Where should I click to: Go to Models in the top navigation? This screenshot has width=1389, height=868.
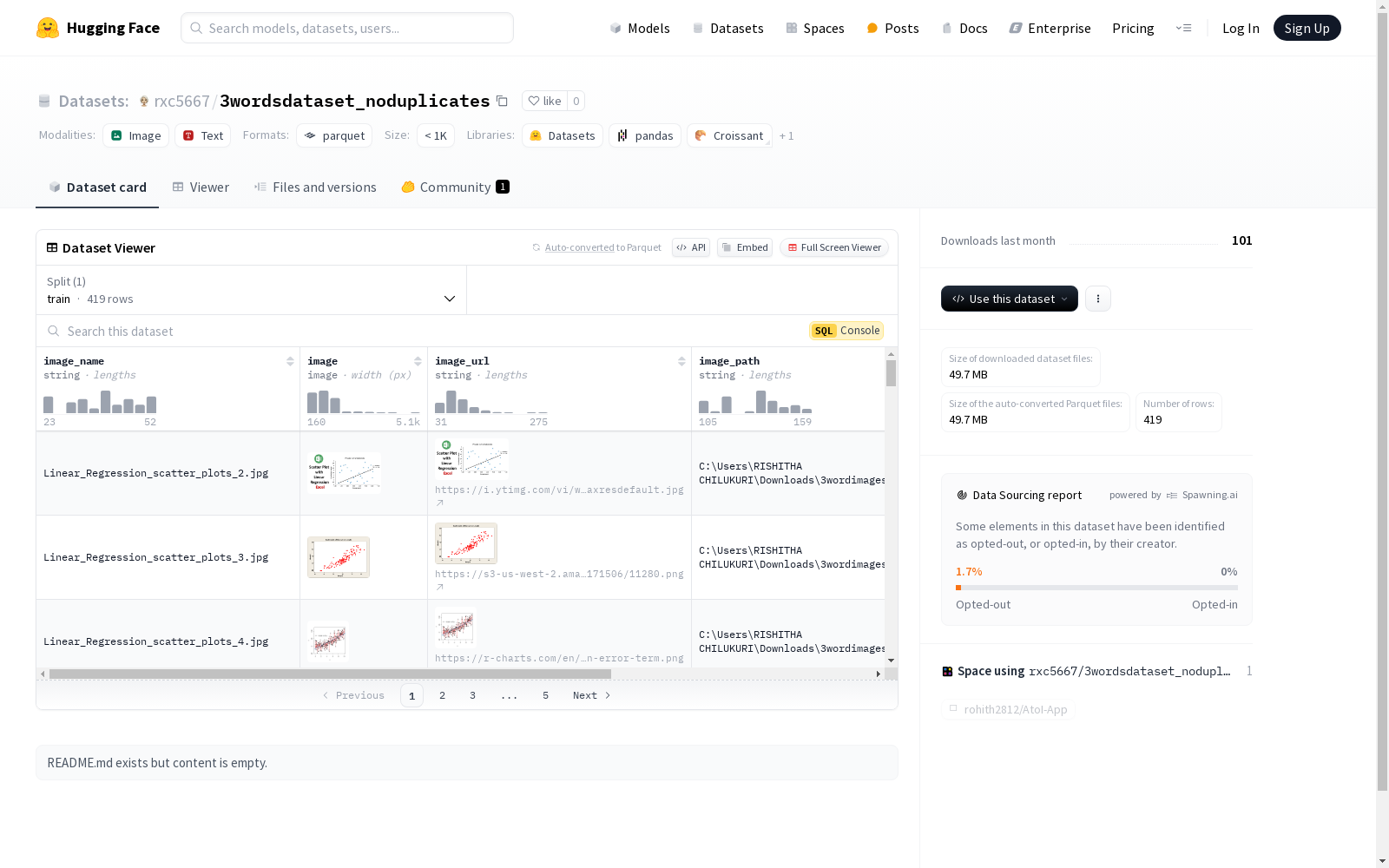pyautogui.click(x=640, y=28)
